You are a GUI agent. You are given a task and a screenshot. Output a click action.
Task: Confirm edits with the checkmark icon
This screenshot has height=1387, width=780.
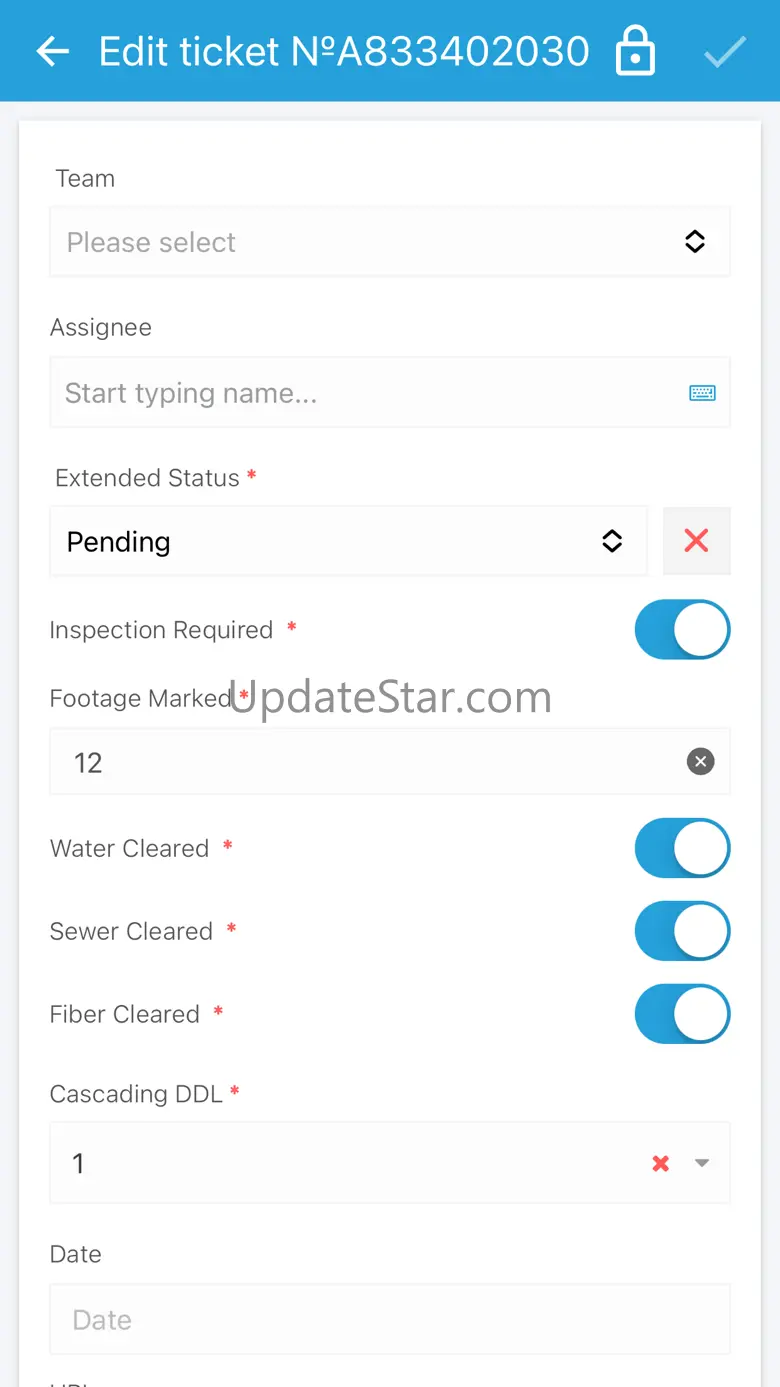coord(724,52)
